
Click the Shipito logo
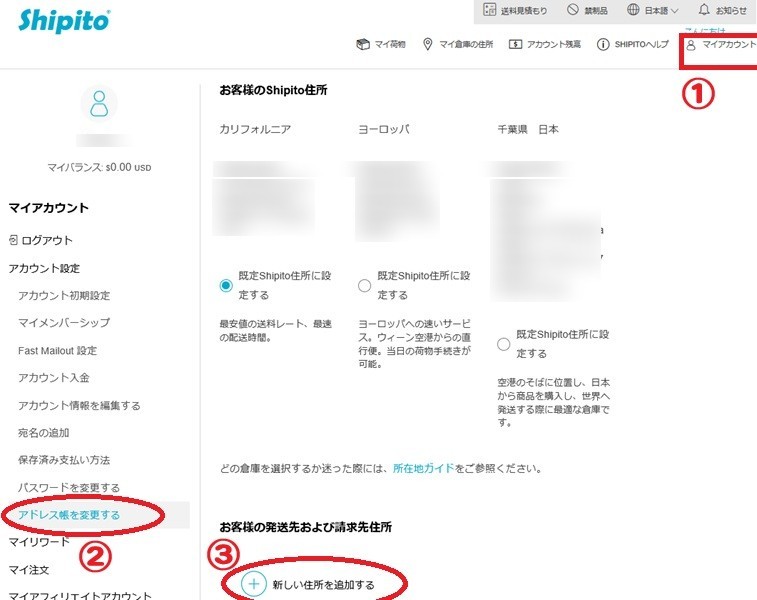66,21
